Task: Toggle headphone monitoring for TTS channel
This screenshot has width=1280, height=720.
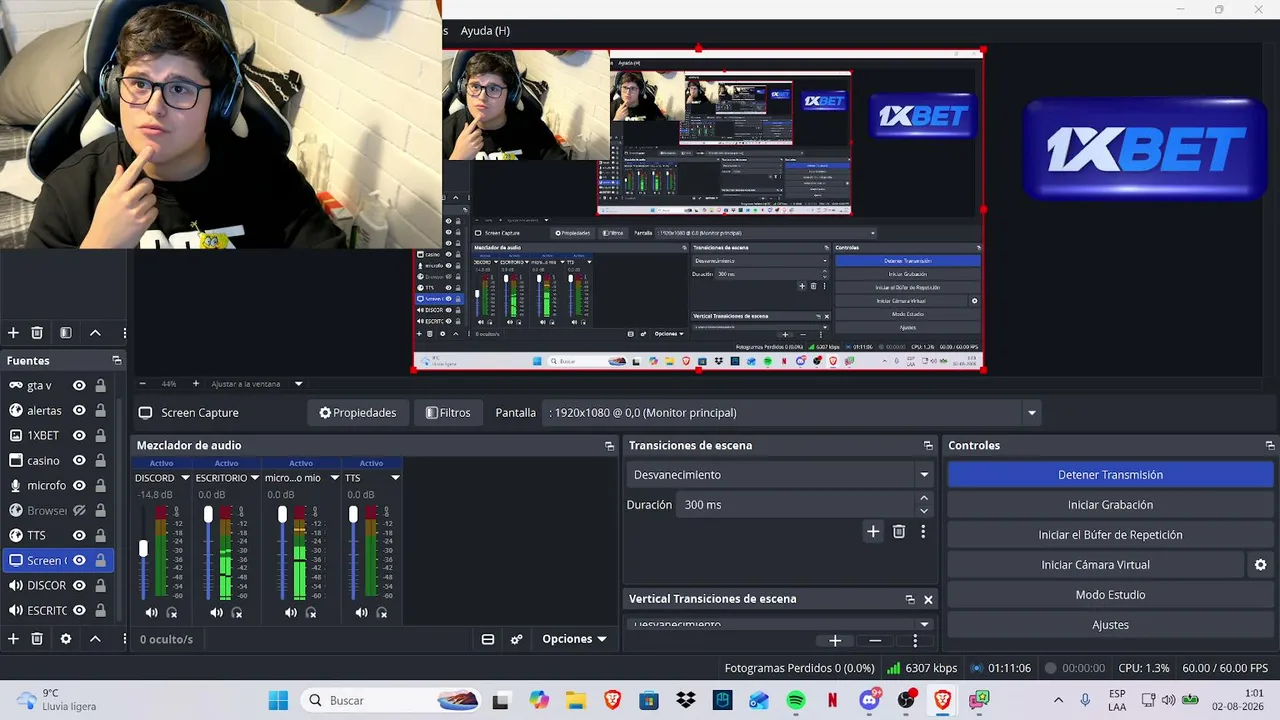Action: click(382, 612)
